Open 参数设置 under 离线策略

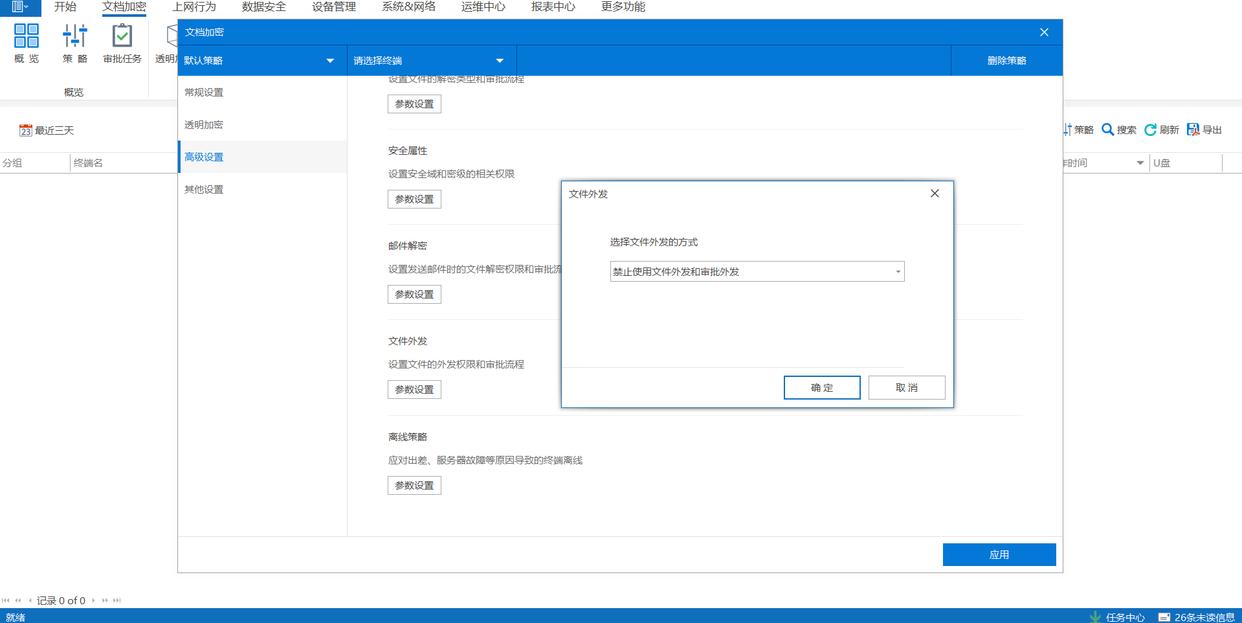pos(414,485)
